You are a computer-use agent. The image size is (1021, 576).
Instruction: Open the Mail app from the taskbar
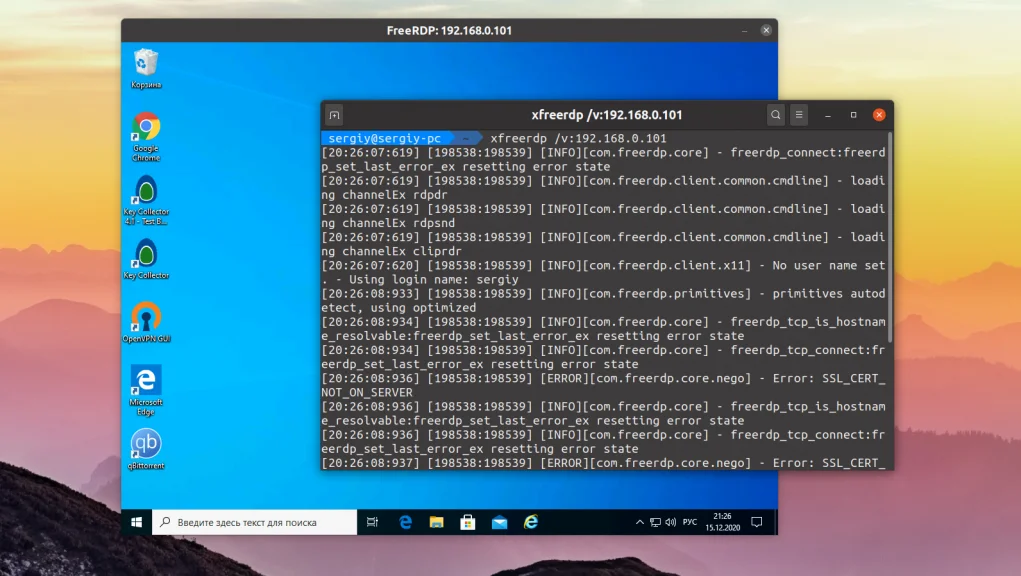[x=497, y=521]
